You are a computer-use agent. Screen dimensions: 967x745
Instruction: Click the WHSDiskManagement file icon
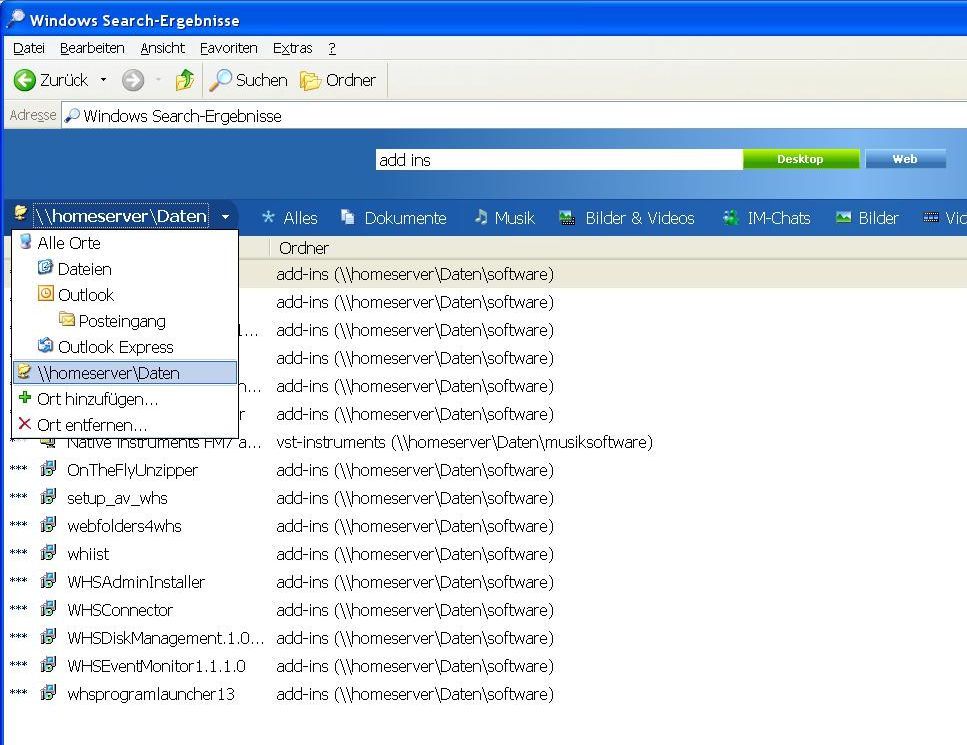coord(48,637)
